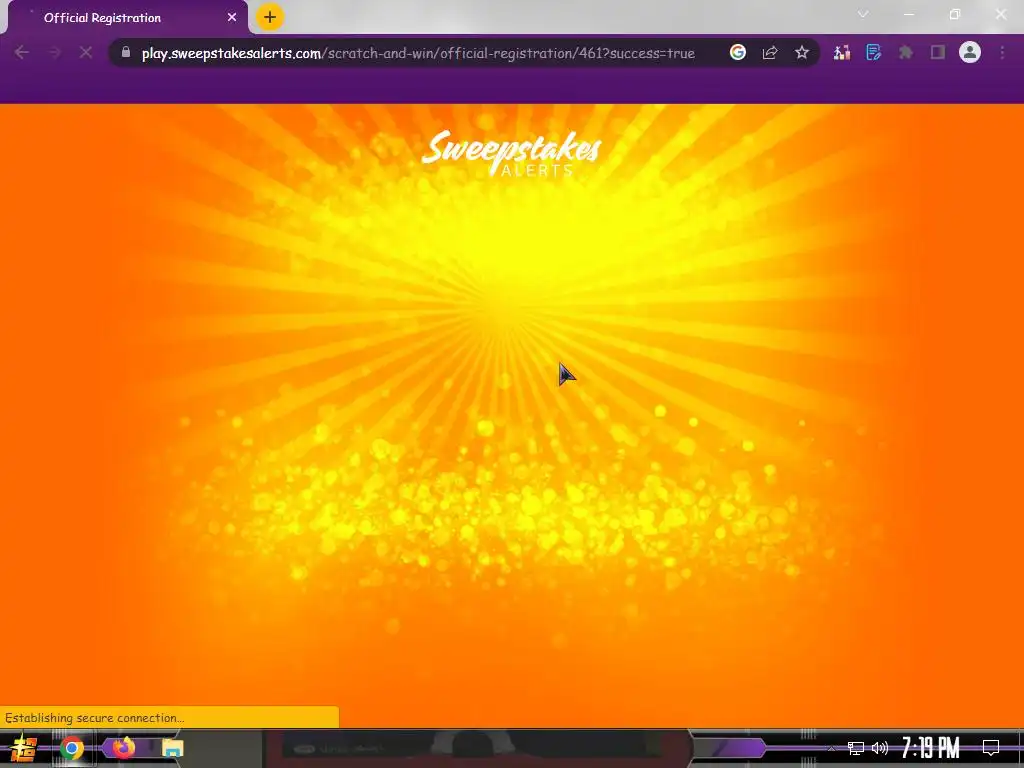Close the browser window
Image resolution: width=1024 pixels, height=768 pixels.
[1000, 14]
